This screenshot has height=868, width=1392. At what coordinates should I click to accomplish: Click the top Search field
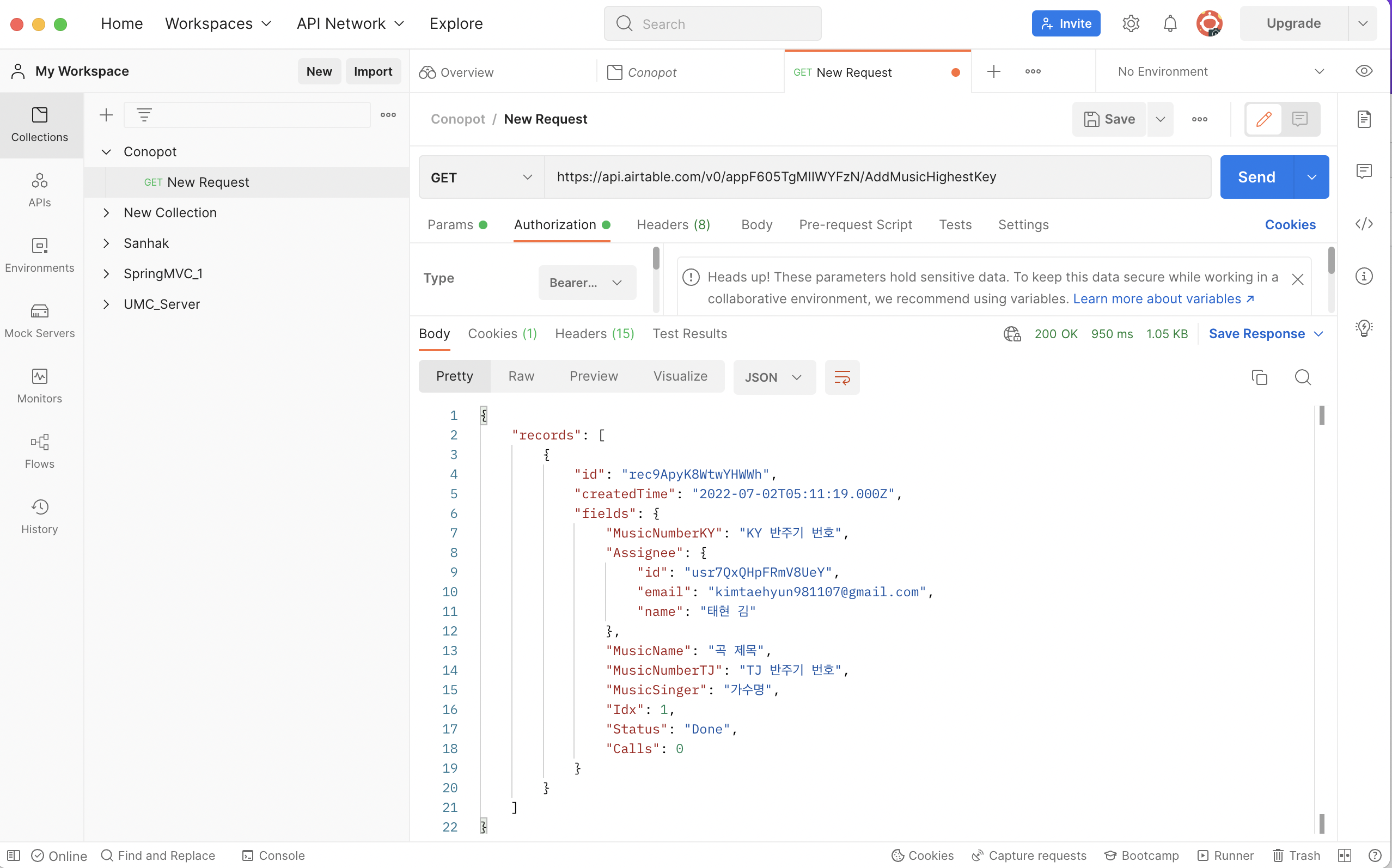point(712,23)
